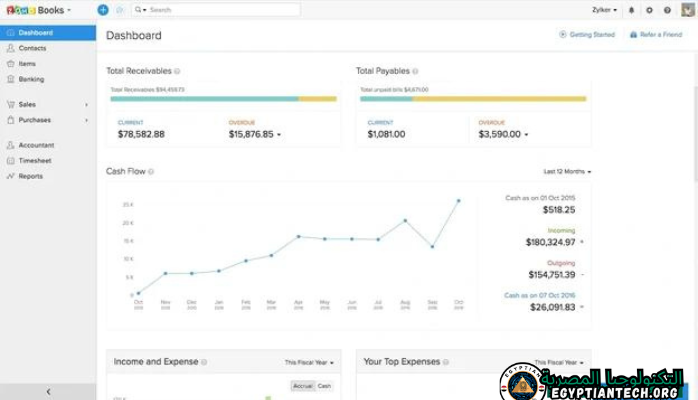Click in the Search field
Viewport: 698px width, 400px height.
click(220, 10)
